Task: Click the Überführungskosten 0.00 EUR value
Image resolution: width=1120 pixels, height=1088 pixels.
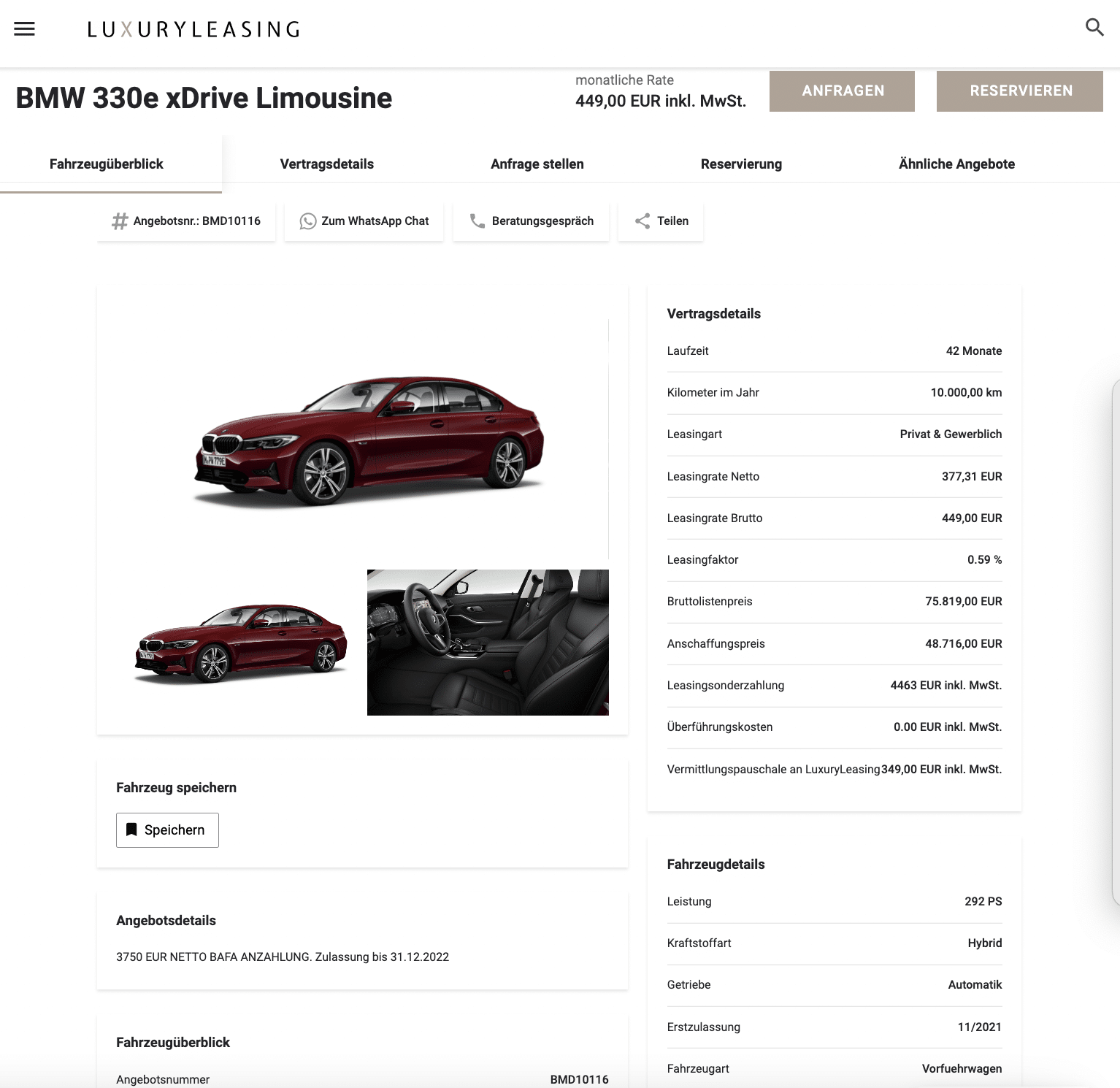Action: pos(948,727)
